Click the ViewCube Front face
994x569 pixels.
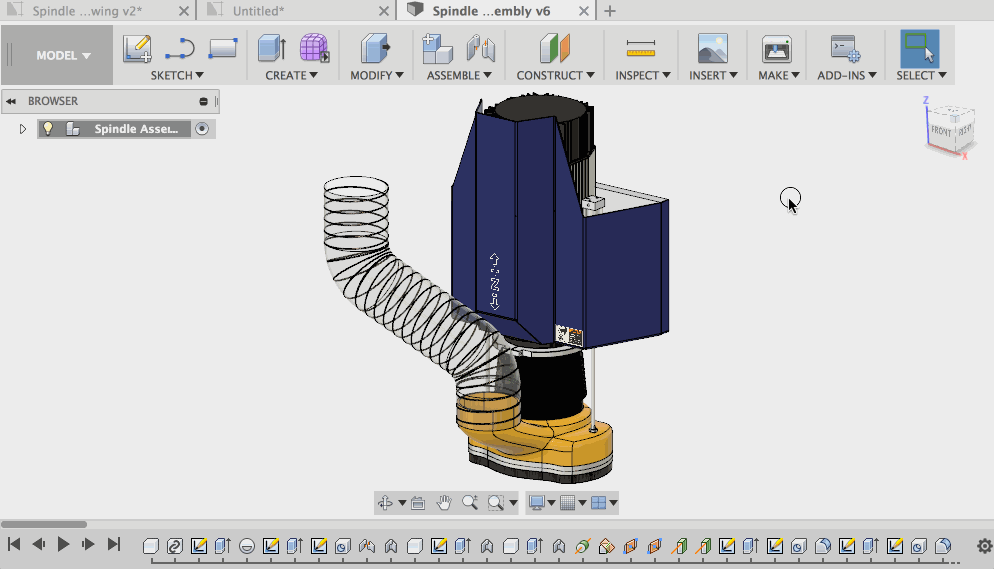point(941,131)
